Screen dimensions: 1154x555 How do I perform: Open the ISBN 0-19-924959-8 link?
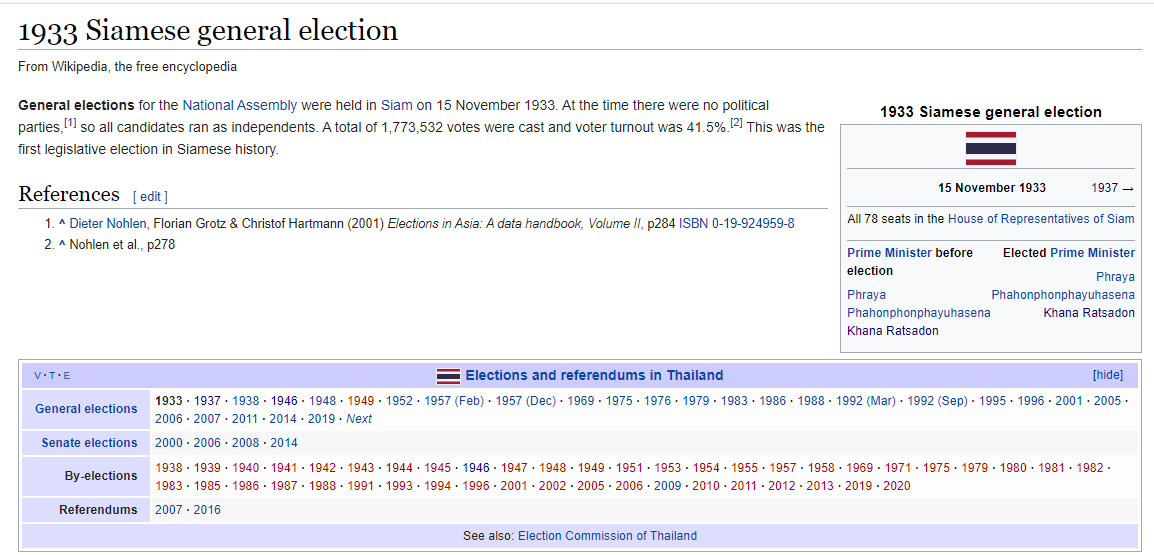[x=736, y=224]
